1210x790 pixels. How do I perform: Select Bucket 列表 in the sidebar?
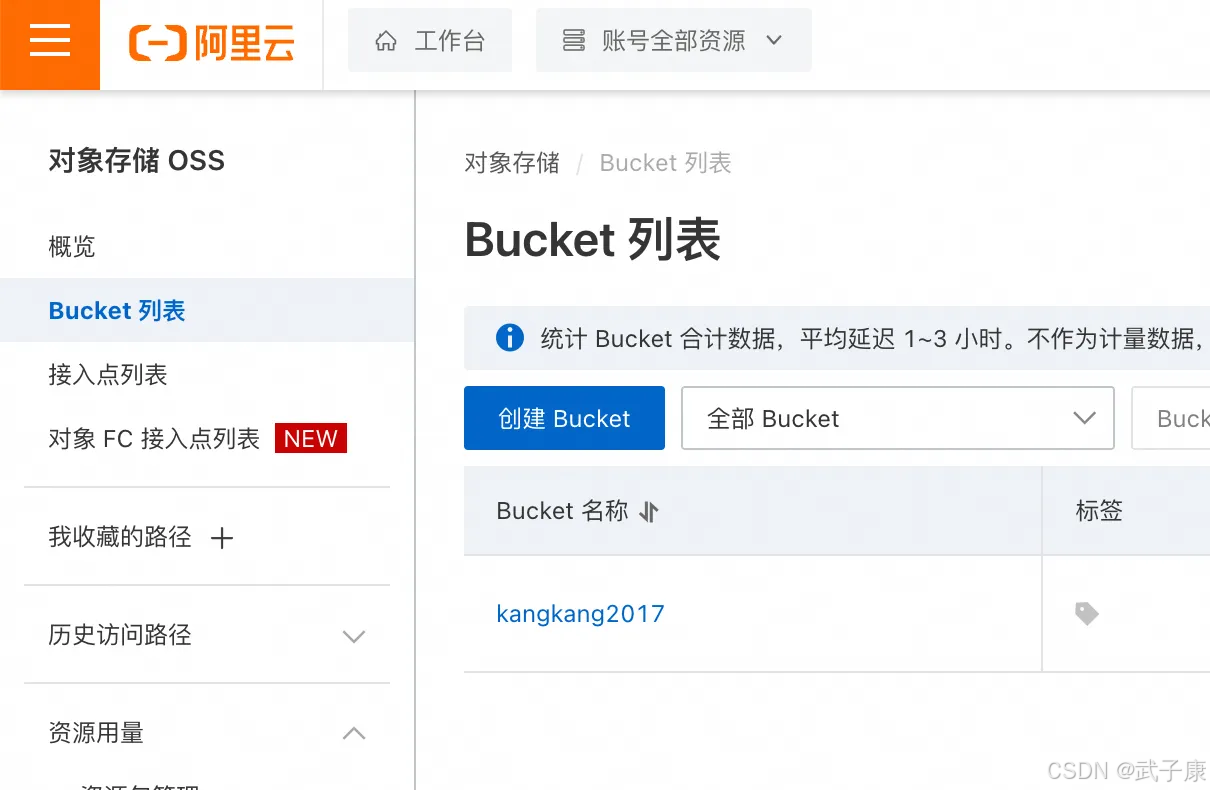(207, 310)
